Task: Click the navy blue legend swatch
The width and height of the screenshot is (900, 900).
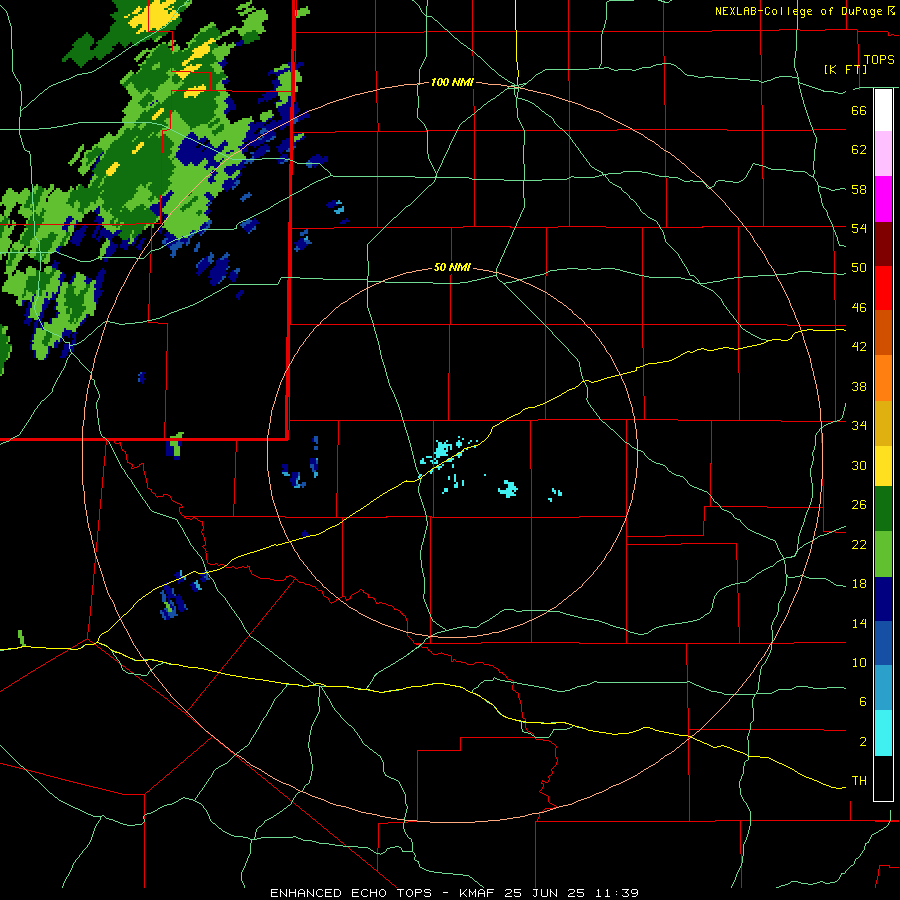Action: tap(883, 599)
